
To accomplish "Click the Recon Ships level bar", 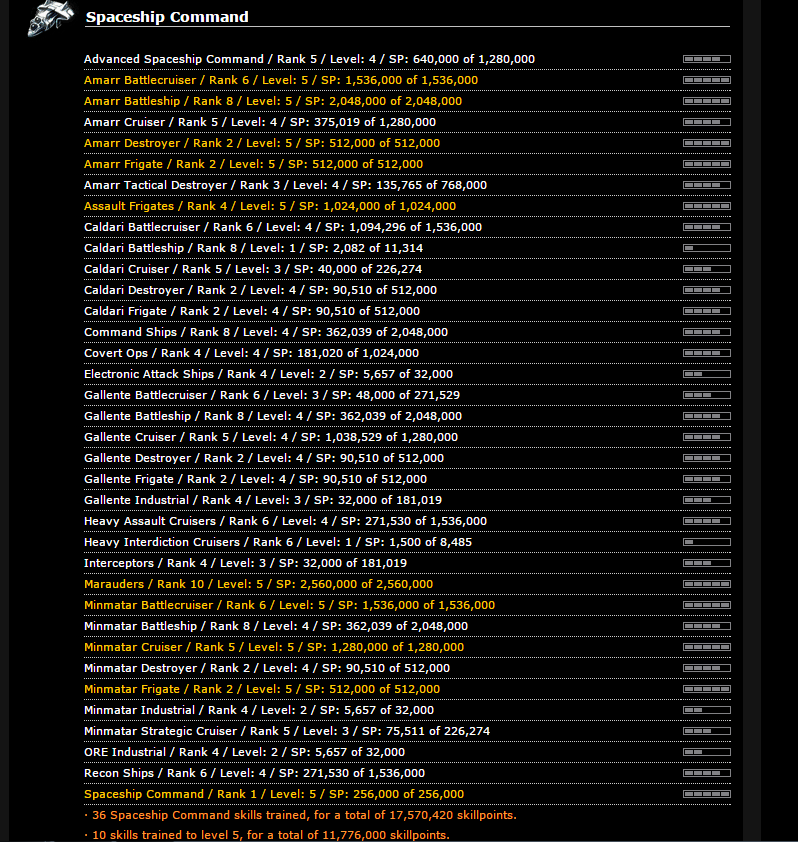I will pyautogui.click(x=707, y=773).
